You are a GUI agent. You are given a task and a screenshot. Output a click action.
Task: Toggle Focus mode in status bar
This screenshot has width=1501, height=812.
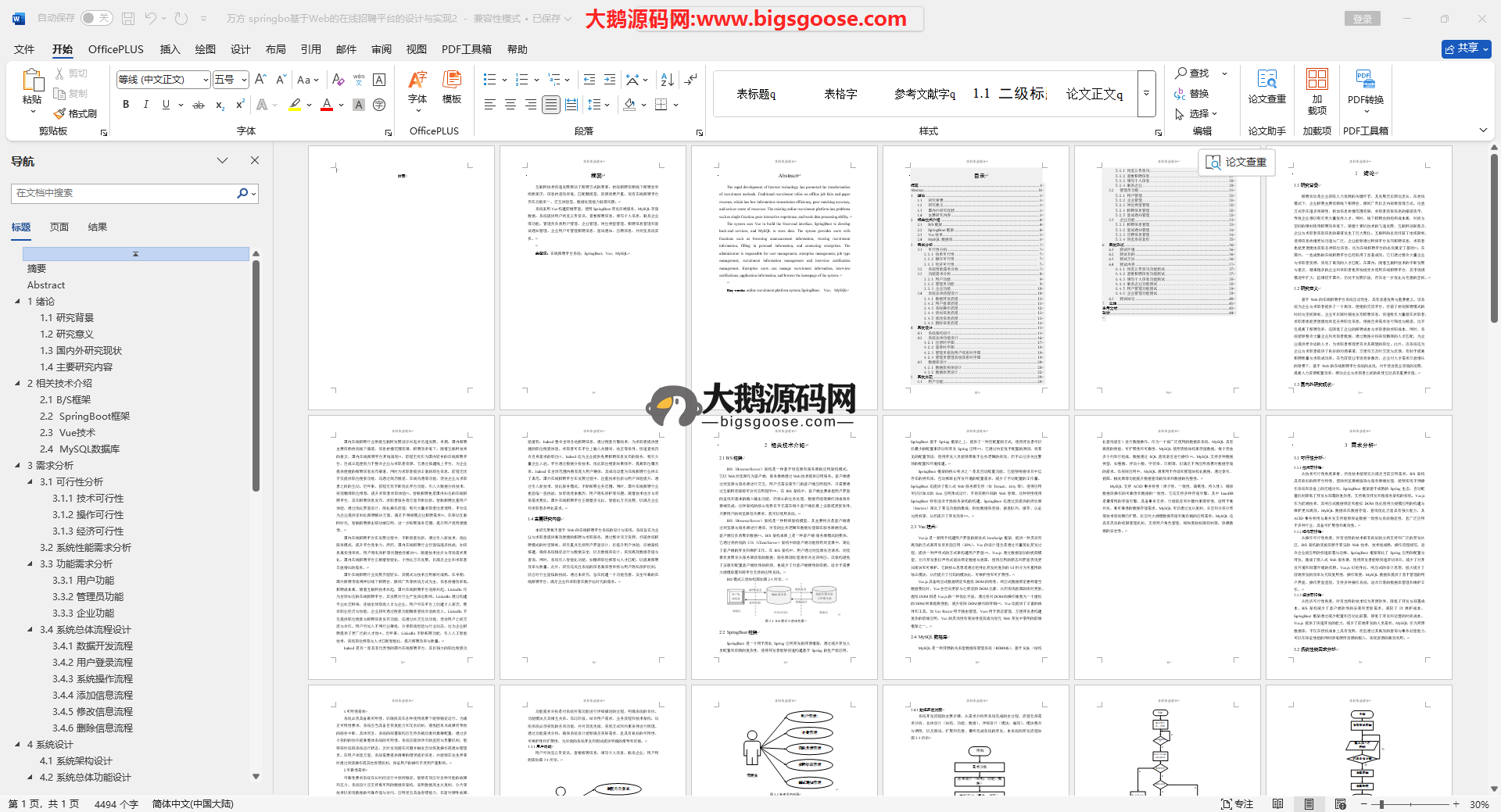[1237, 803]
